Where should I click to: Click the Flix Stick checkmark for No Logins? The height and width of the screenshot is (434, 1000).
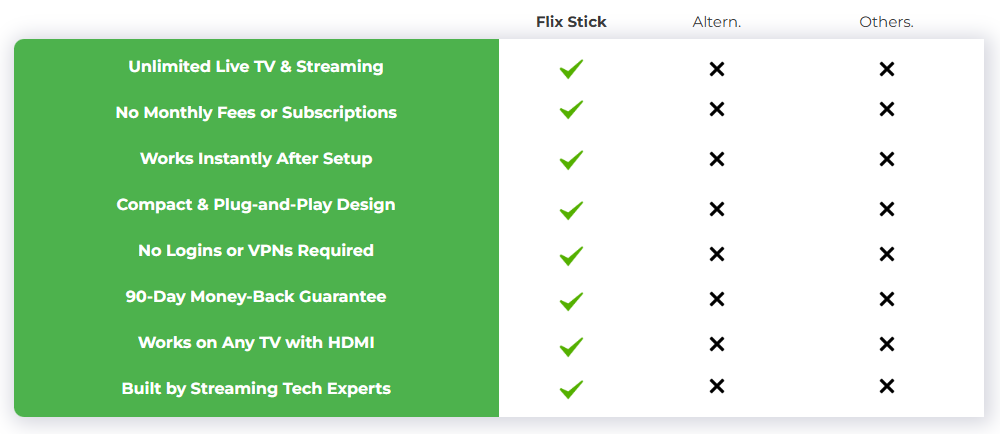[571, 255]
